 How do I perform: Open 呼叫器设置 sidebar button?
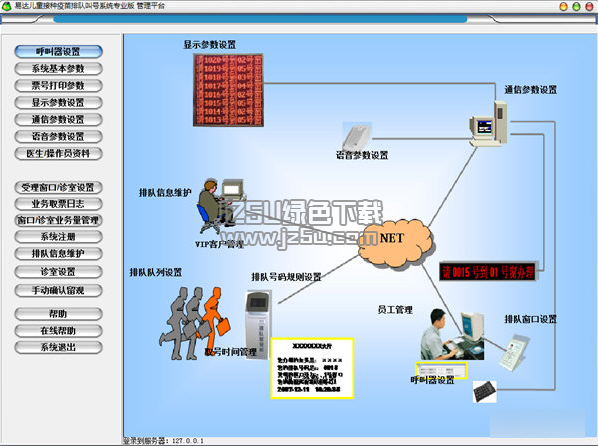58,52
